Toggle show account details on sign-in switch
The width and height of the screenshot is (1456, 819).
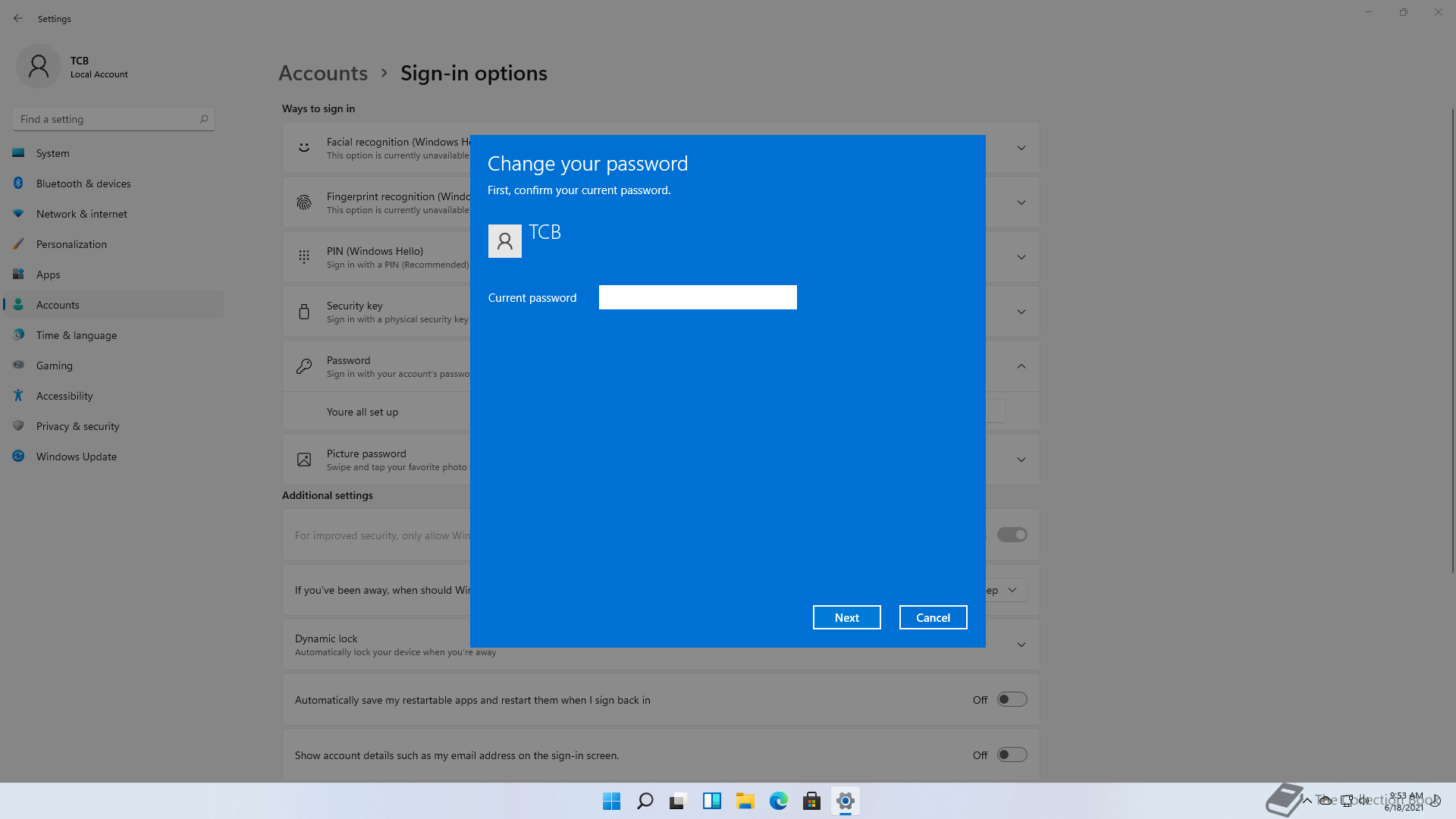(1012, 755)
